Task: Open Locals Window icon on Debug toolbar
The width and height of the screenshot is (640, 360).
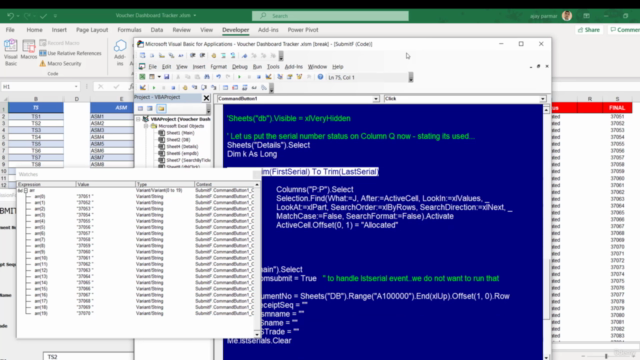Action: click(x=225, y=87)
